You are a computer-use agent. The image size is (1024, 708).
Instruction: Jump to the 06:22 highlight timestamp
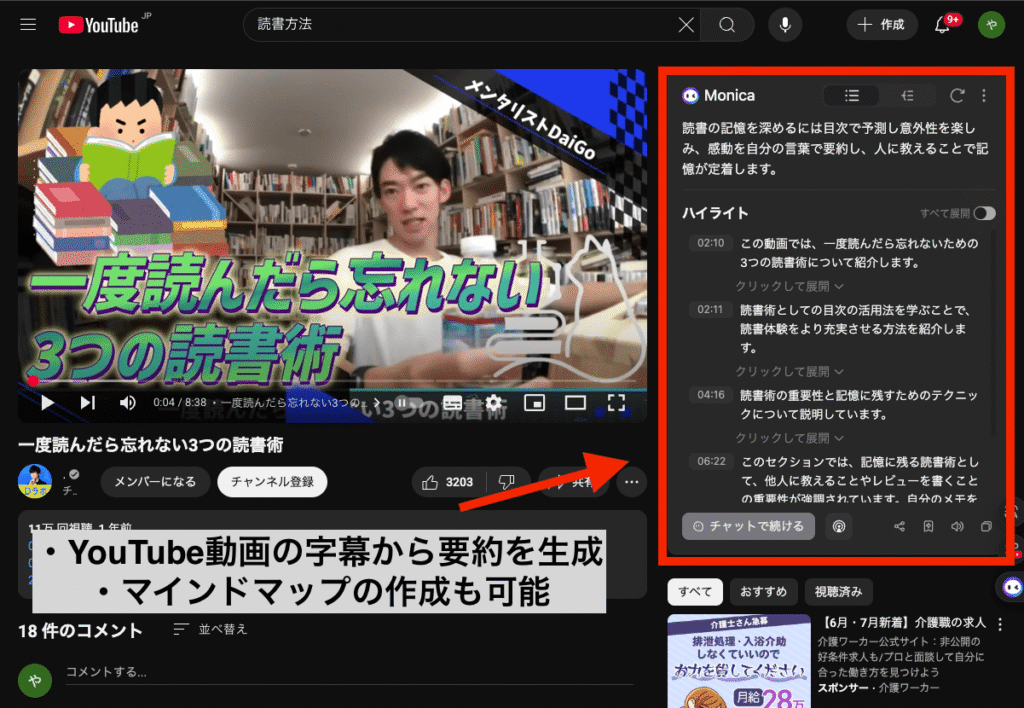click(x=711, y=461)
